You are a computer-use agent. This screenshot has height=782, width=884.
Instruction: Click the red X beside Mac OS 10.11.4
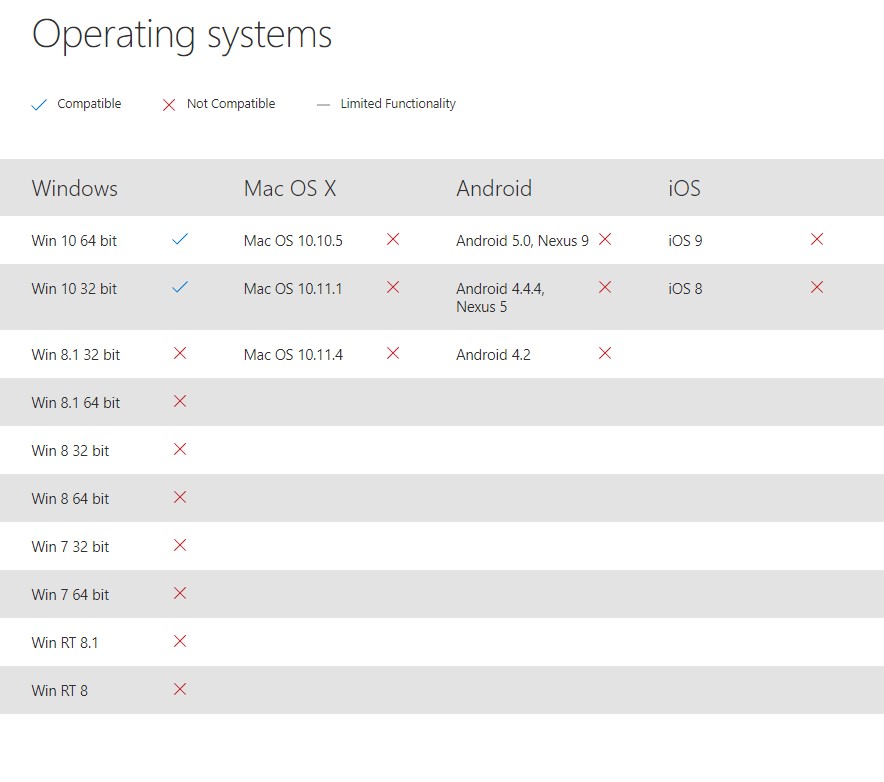pyautogui.click(x=393, y=353)
